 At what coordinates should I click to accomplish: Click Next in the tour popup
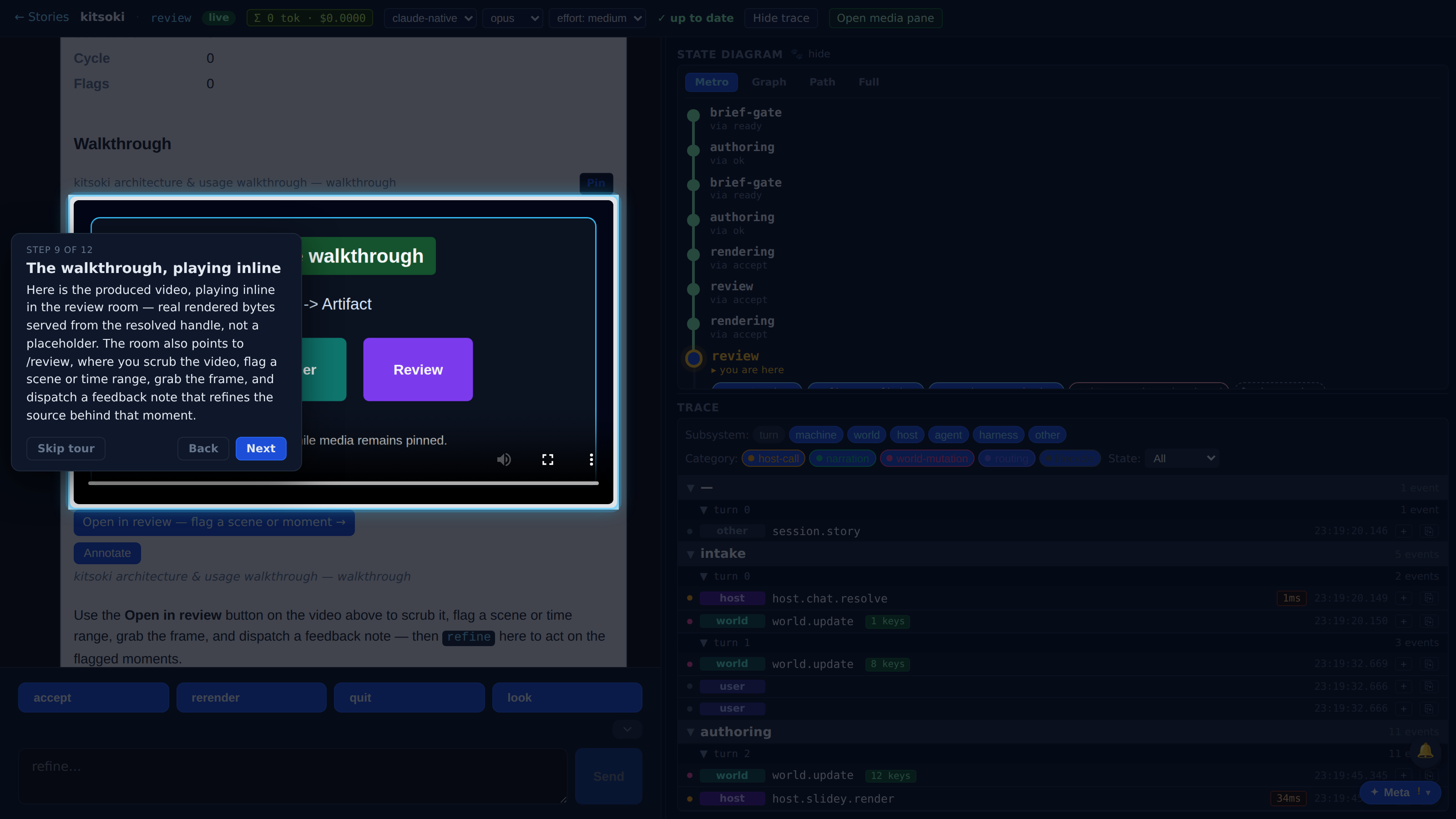pyautogui.click(x=261, y=448)
